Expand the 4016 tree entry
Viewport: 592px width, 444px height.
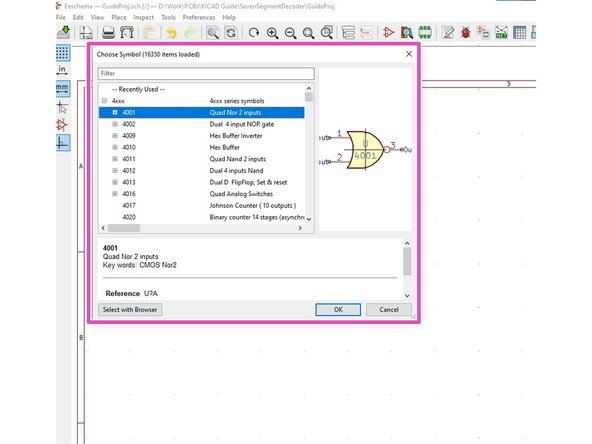point(115,194)
